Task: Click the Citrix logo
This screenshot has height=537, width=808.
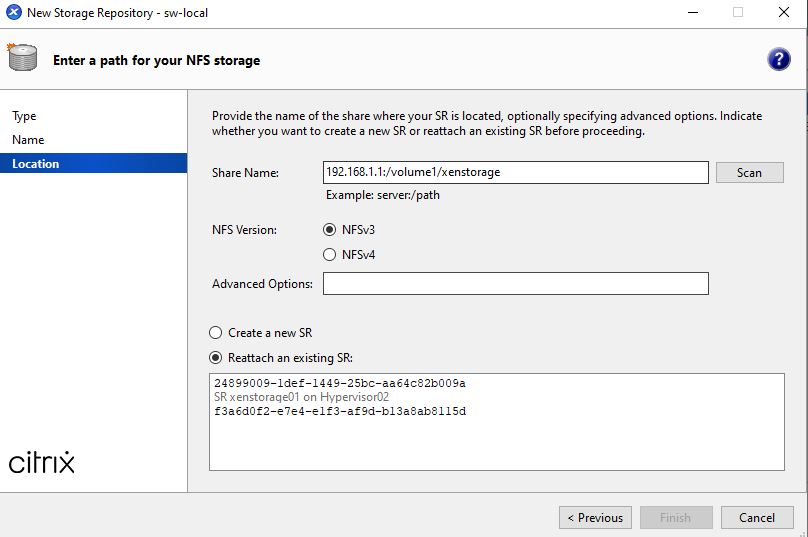Action: click(42, 463)
